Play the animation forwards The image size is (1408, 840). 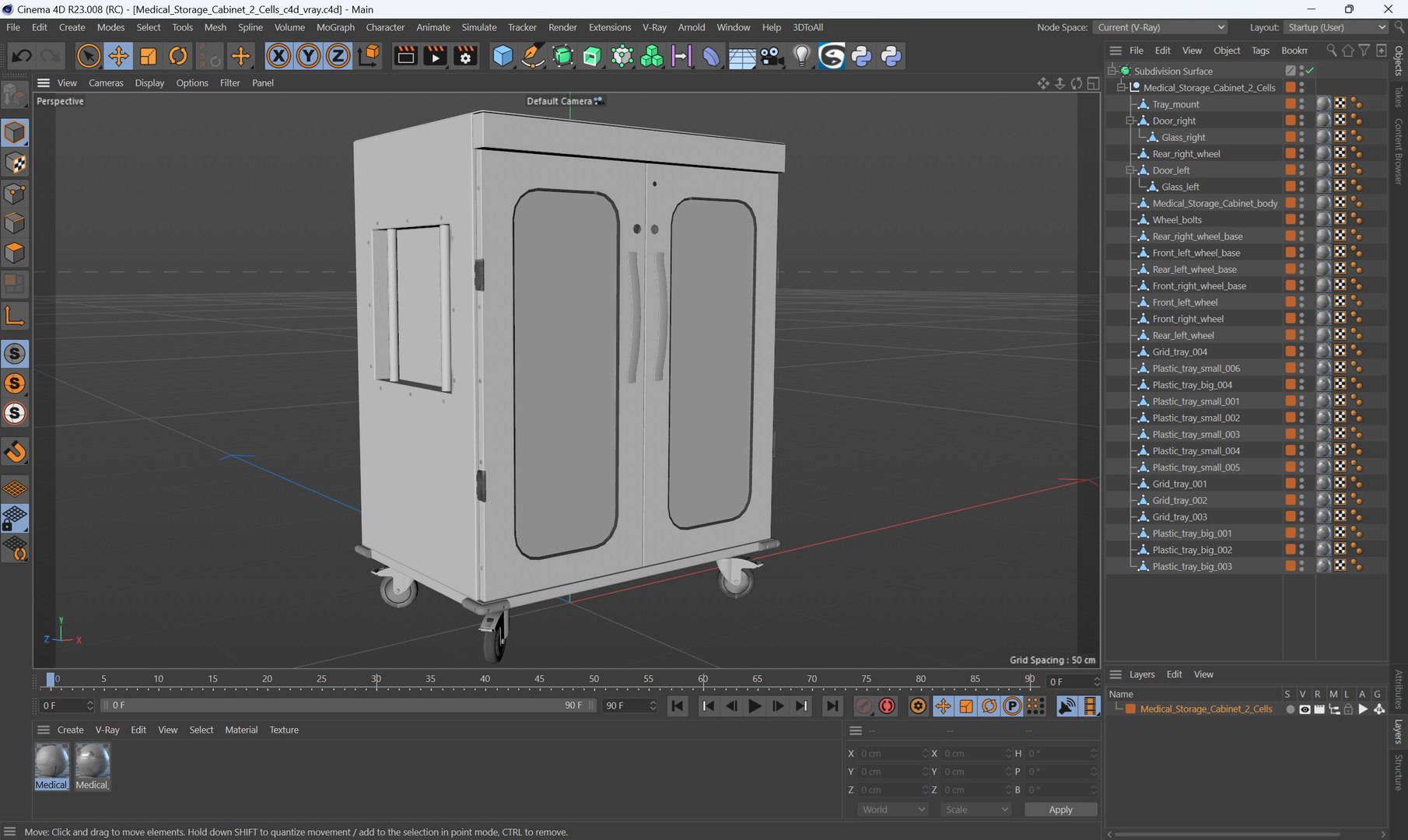click(x=755, y=706)
